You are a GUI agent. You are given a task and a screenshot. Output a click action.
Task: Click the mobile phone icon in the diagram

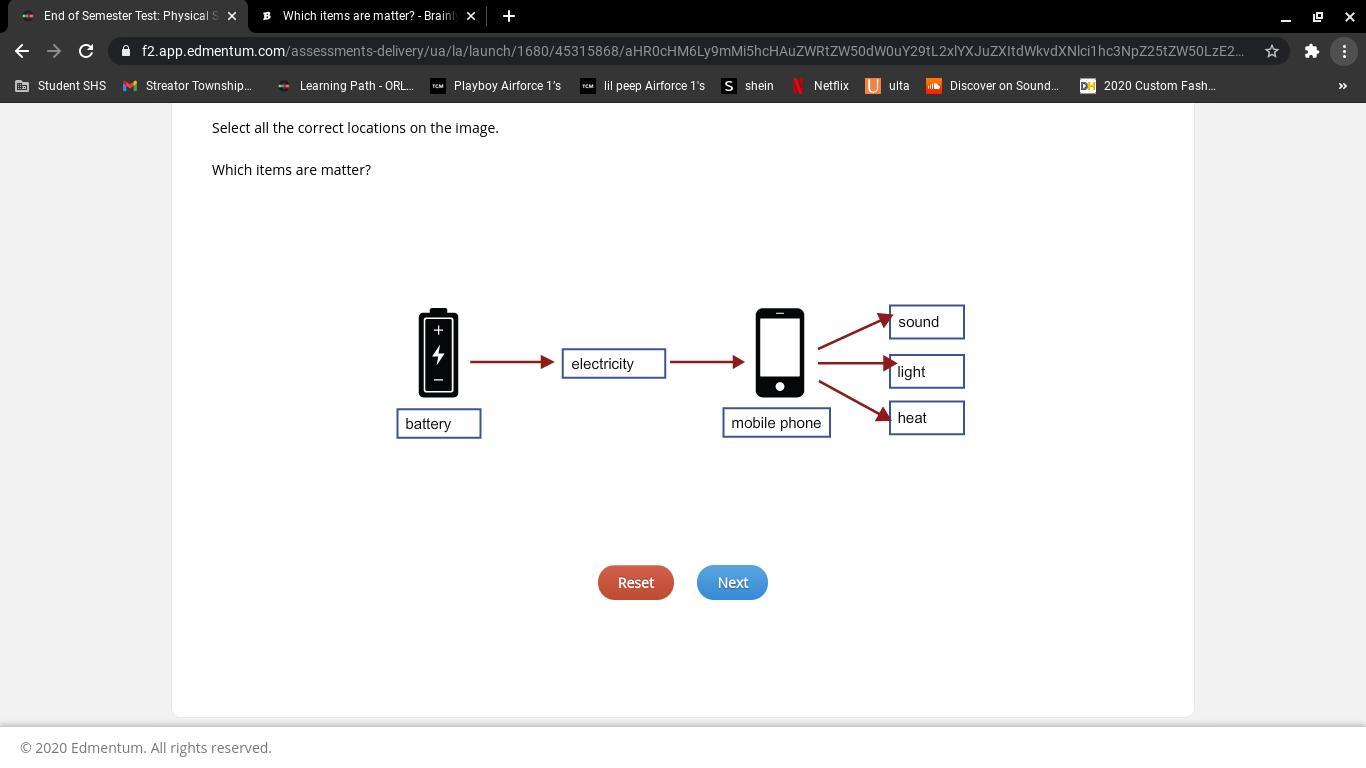click(x=780, y=353)
